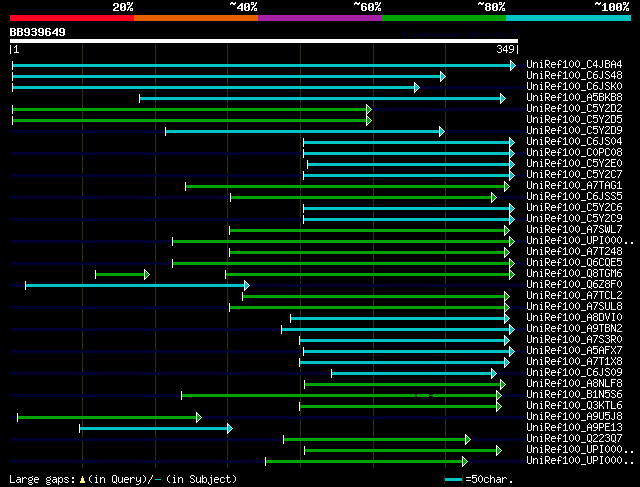Screen dimensions: 640x487
Task: Click the green alignment bar of A7TAG1
Action: [x=345, y=187]
